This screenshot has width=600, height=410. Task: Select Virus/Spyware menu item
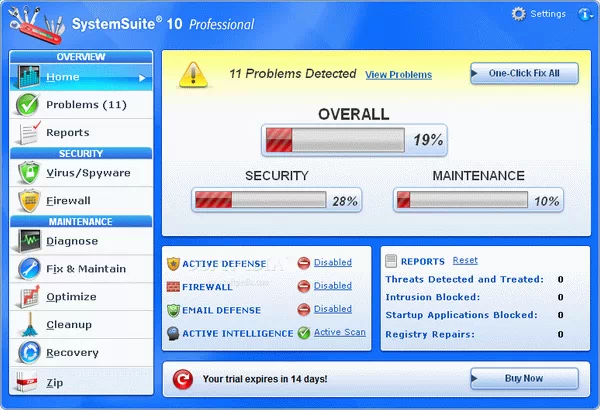tap(81, 173)
